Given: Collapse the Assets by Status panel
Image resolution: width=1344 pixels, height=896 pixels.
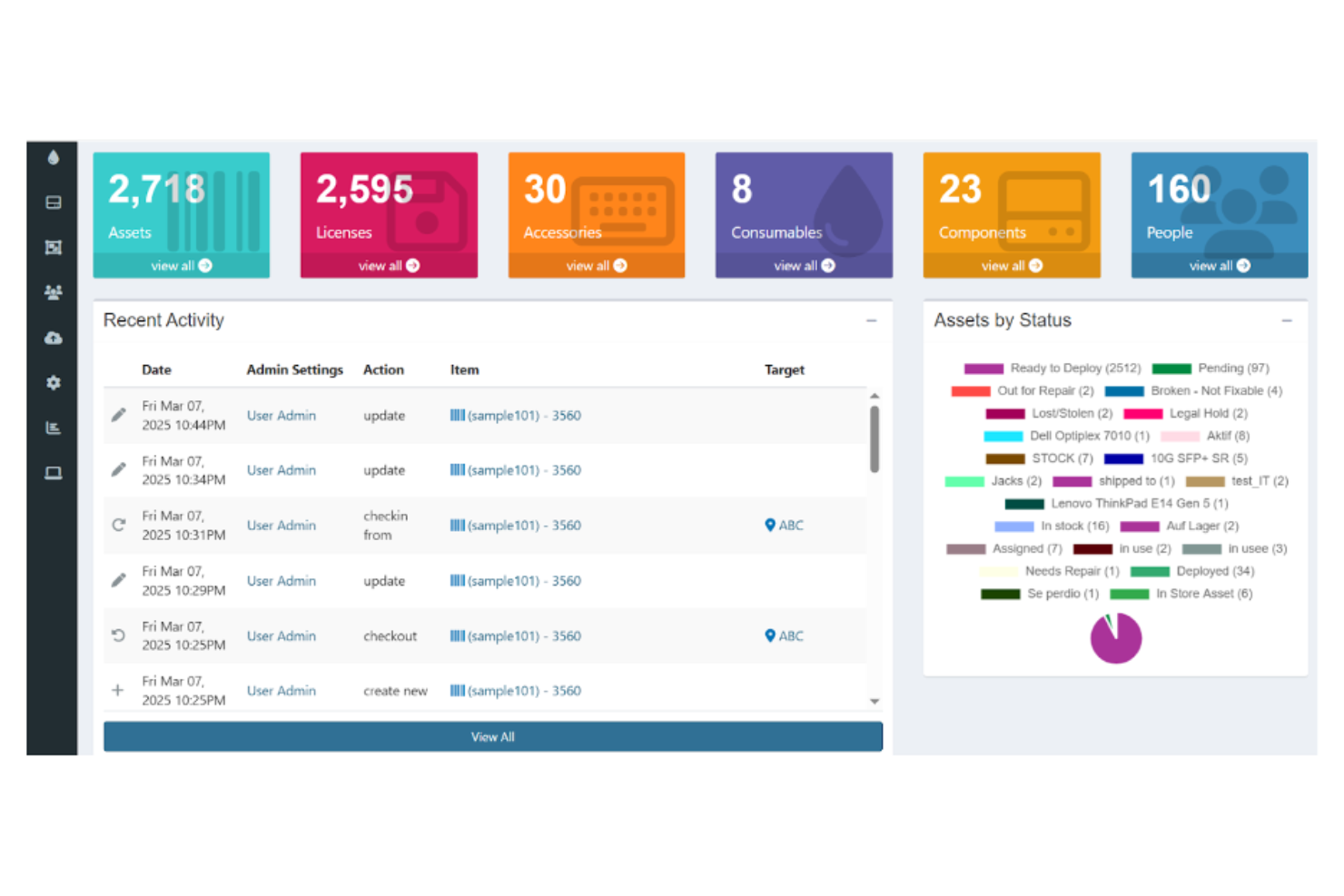Looking at the screenshot, I should click(x=1286, y=320).
